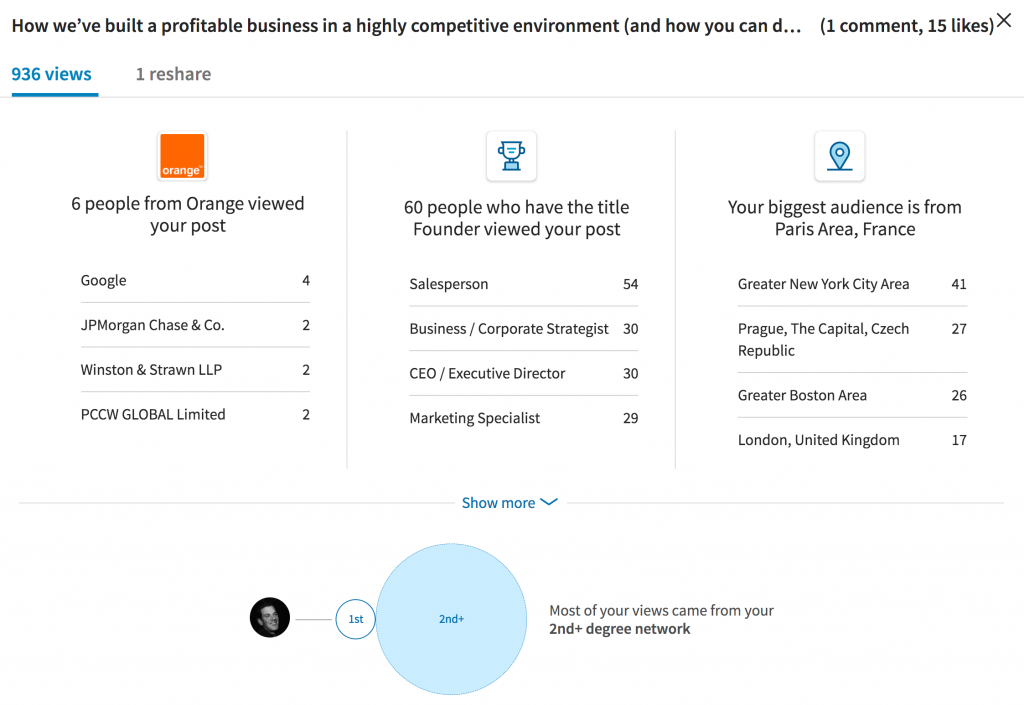Image resolution: width=1024 pixels, height=705 pixels.
Task: Click the Winston & Strawn LLP entry
Action: point(195,370)
